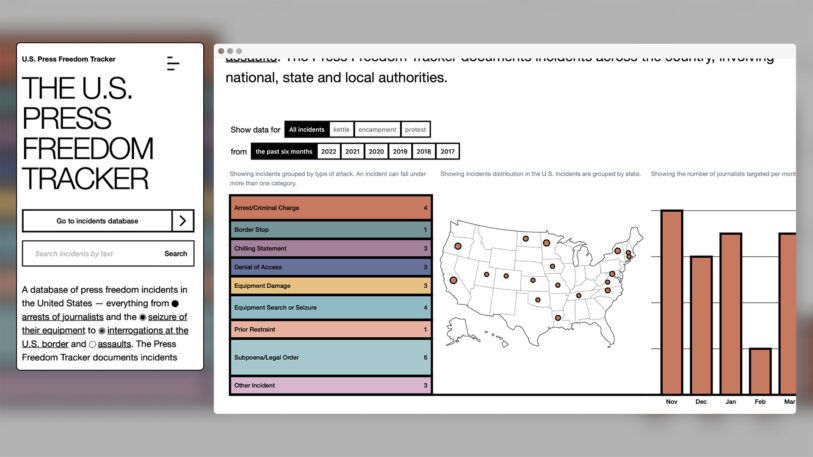Viewport: 813px width, 457px height.
Task: Click the November bar in chart
Action: pos(671,302)
